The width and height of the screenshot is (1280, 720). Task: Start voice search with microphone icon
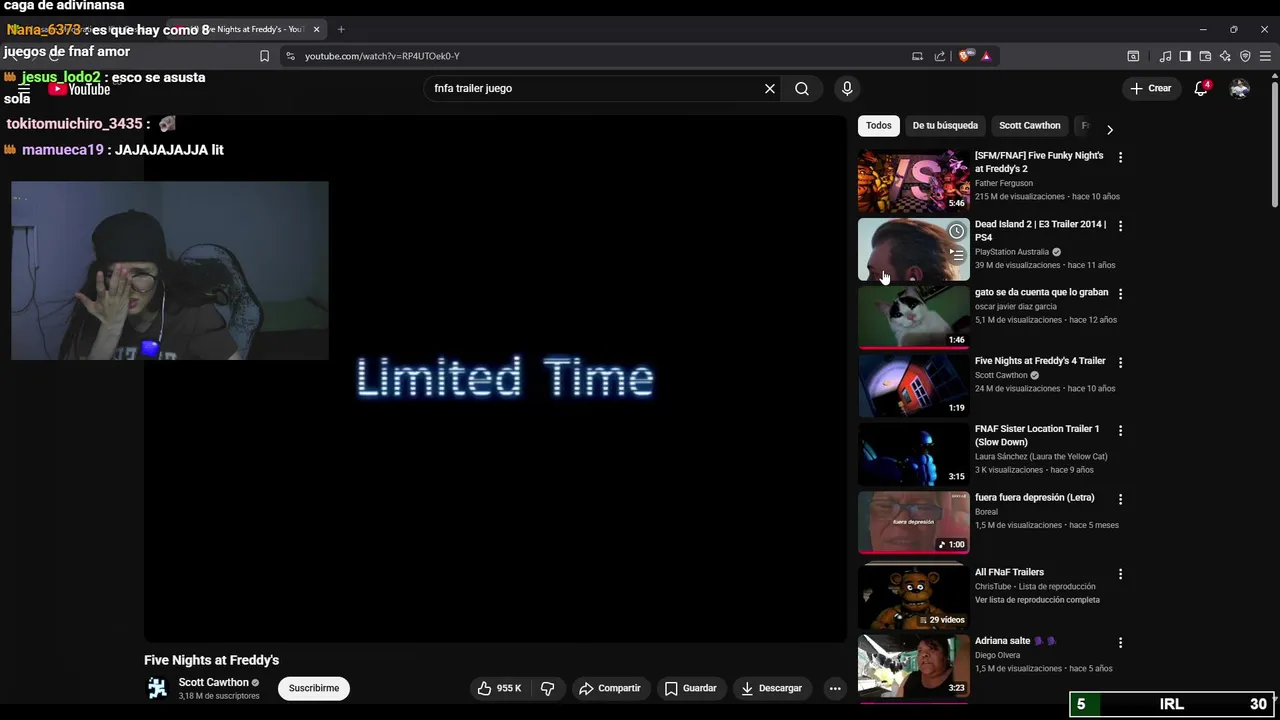(x=847, y=88)
